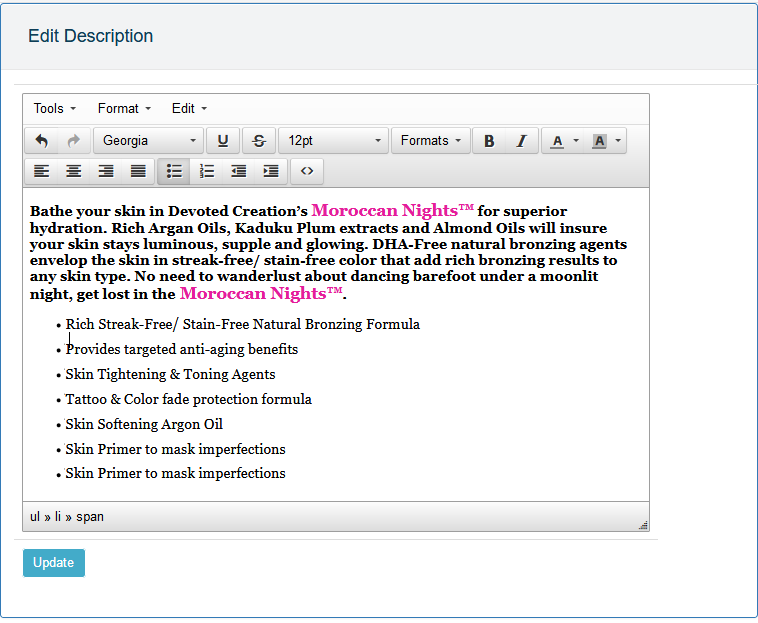Toggle the bullet list button
758x623 pixels.
tap(174, 171)
